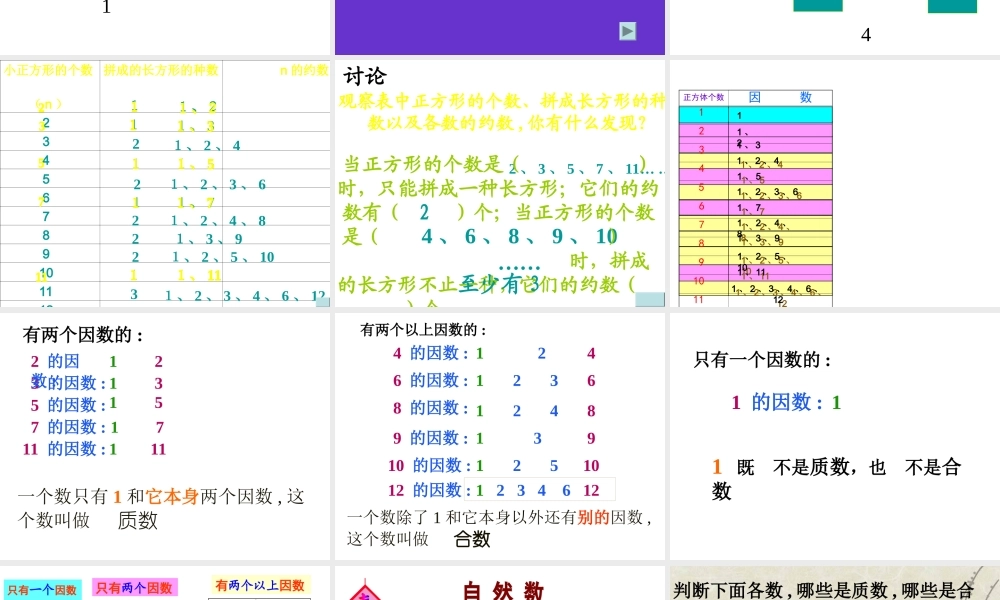Click the gray box at corner of 讨论 slide

click(650, 300)
